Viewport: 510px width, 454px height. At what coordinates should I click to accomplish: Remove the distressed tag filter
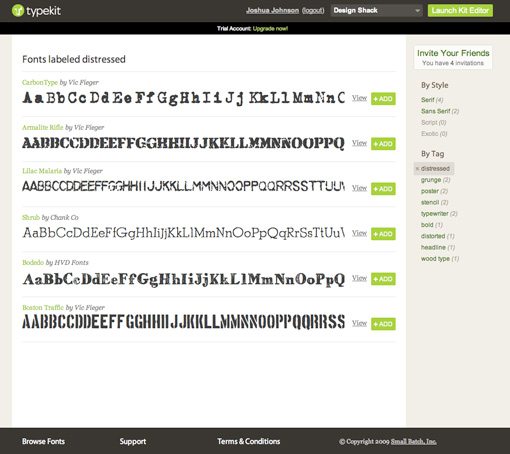(434, 168)
